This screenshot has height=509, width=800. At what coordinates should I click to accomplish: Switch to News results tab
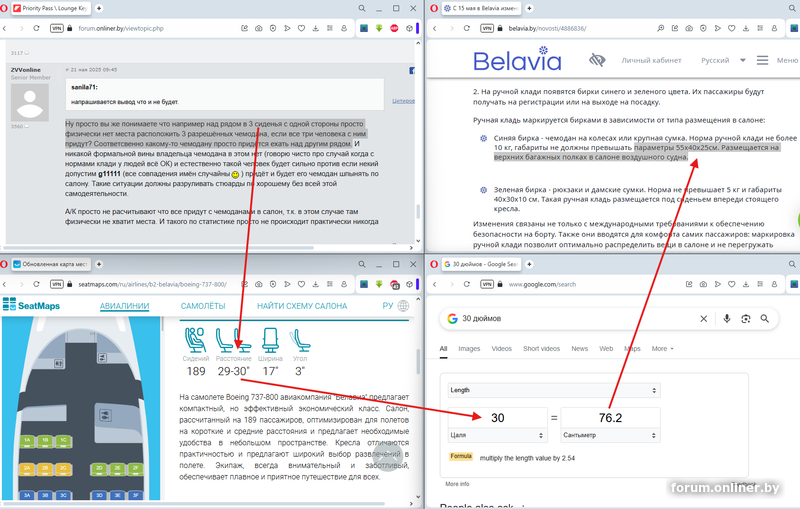[x=580, y=349]
